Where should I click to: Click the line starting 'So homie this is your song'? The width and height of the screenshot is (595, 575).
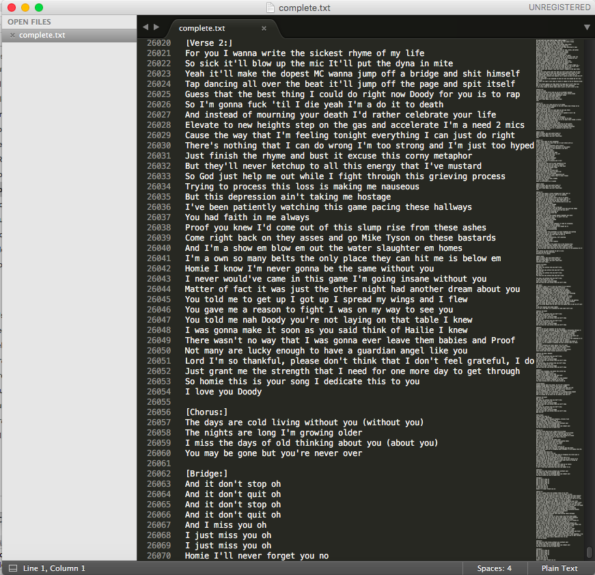(302, 381)
